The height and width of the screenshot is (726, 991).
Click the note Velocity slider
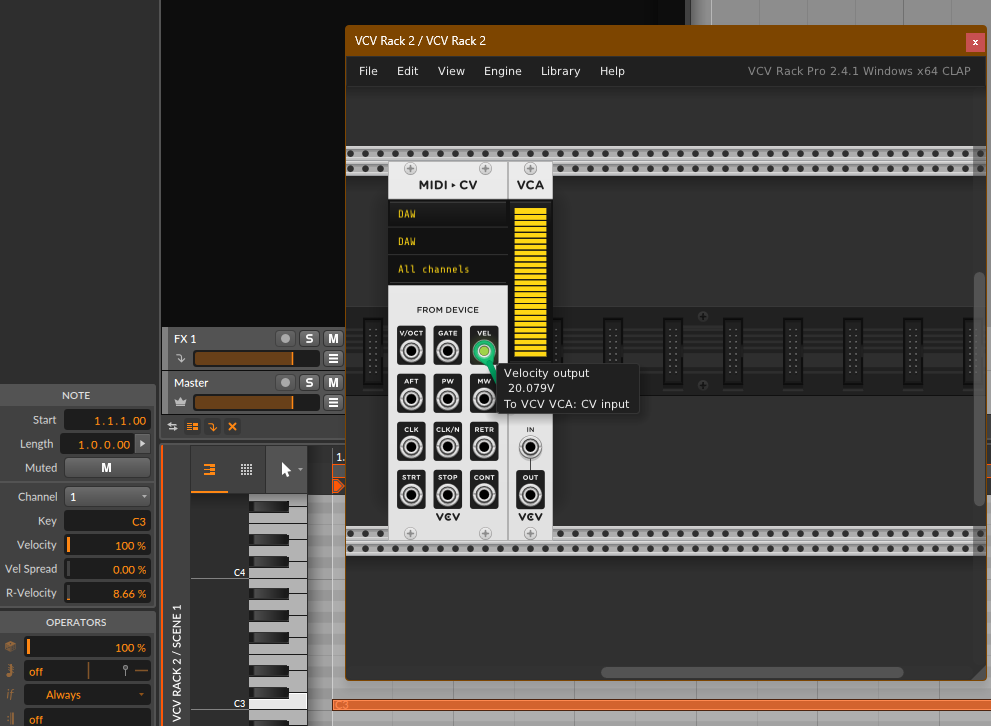coord(107,545)
